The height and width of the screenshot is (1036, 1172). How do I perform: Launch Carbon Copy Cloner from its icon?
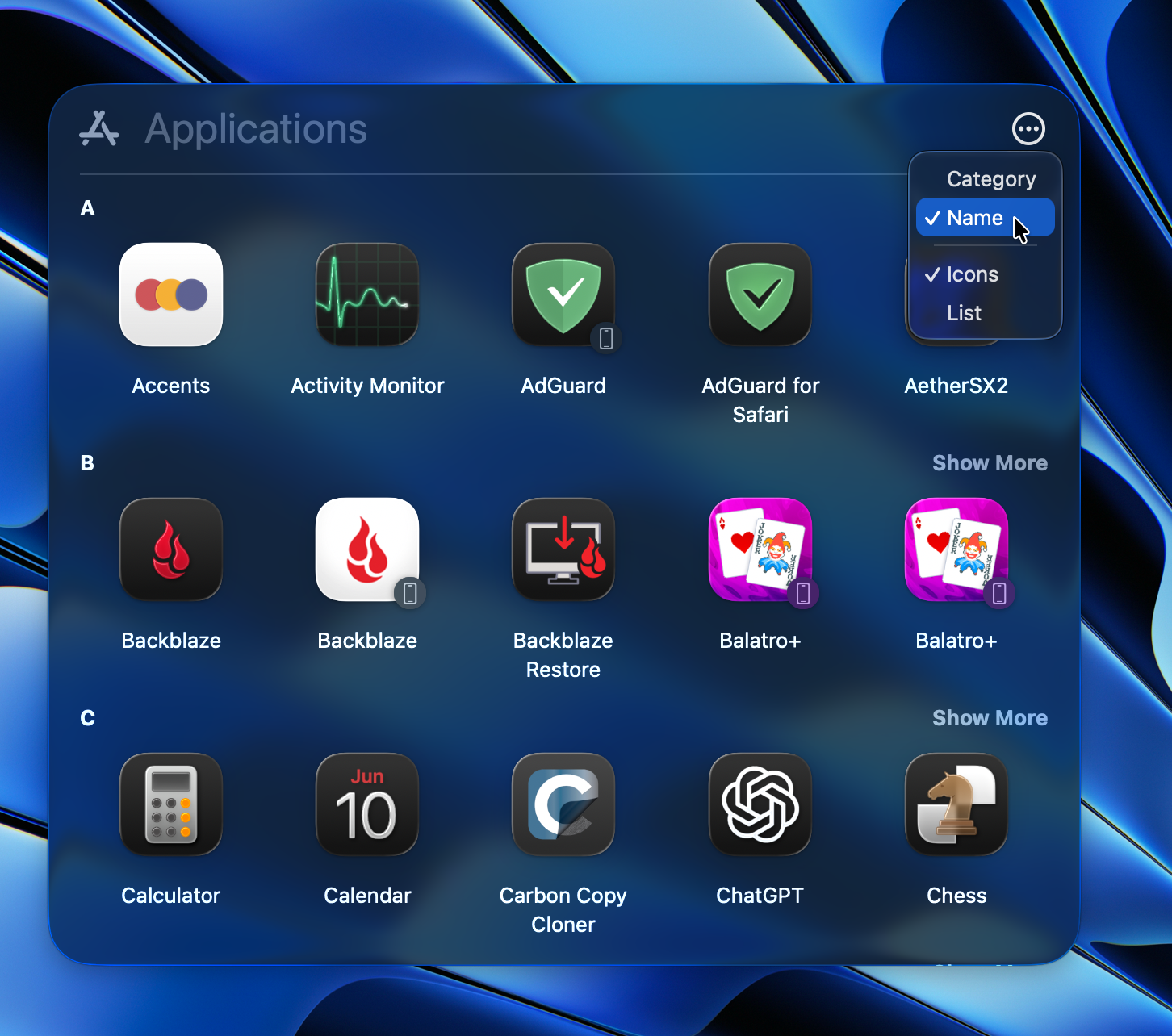(x=563, y=804)
